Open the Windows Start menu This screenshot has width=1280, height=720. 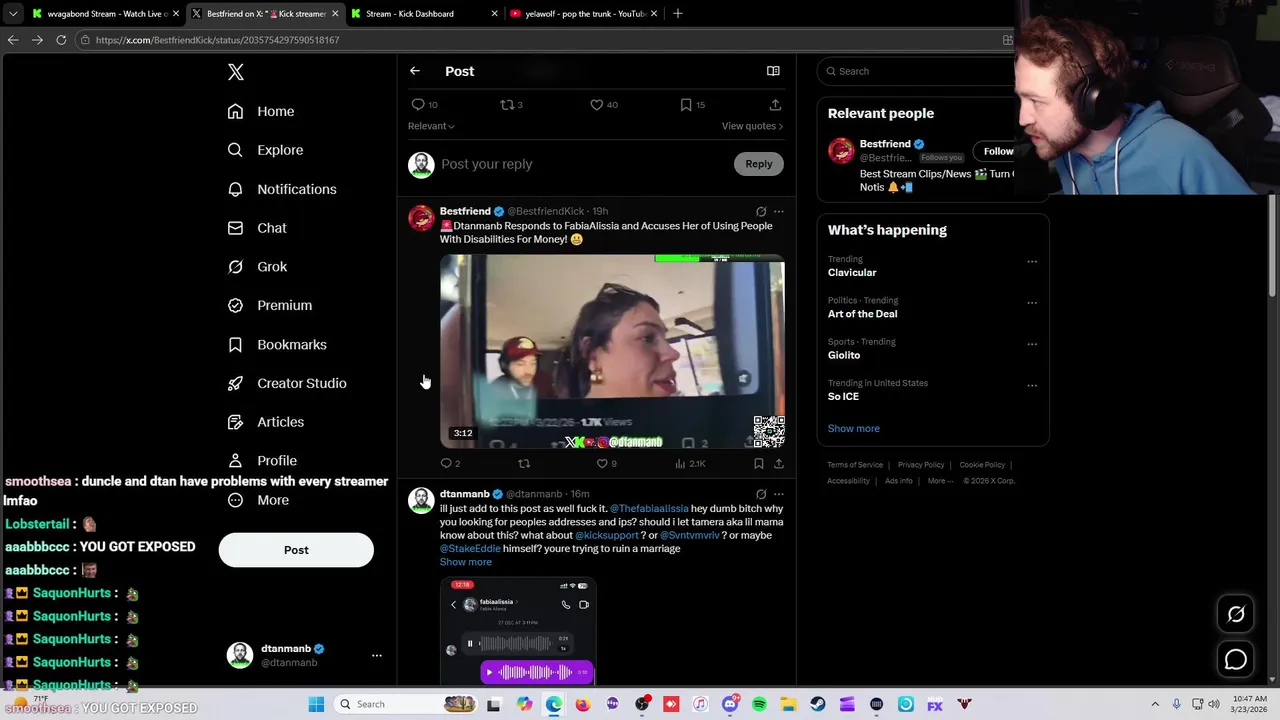point(316,704)
